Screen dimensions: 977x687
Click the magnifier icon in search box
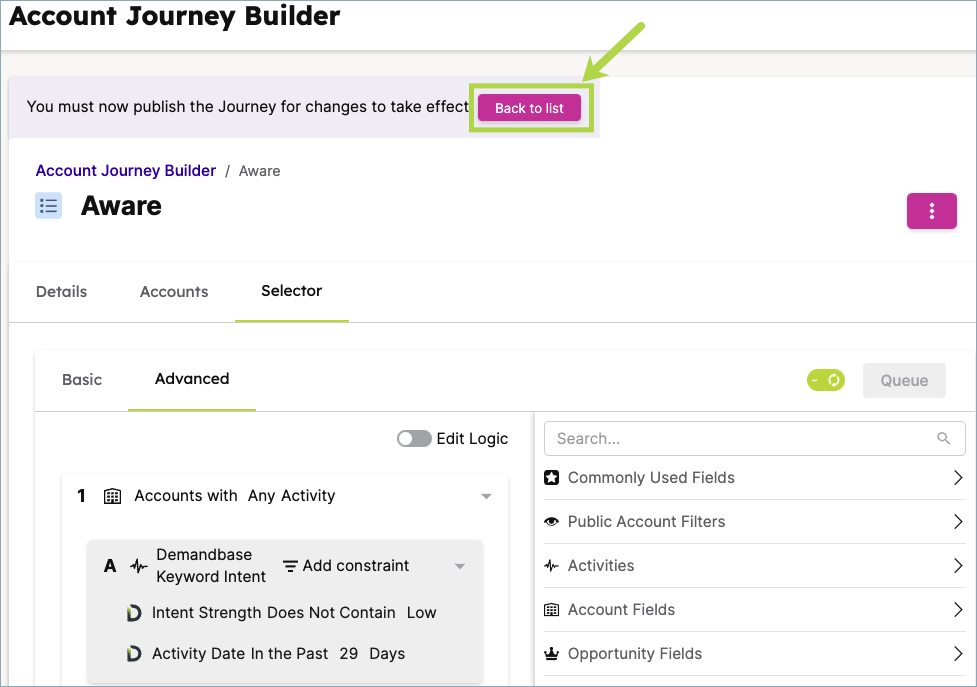(x=943, y=438)
